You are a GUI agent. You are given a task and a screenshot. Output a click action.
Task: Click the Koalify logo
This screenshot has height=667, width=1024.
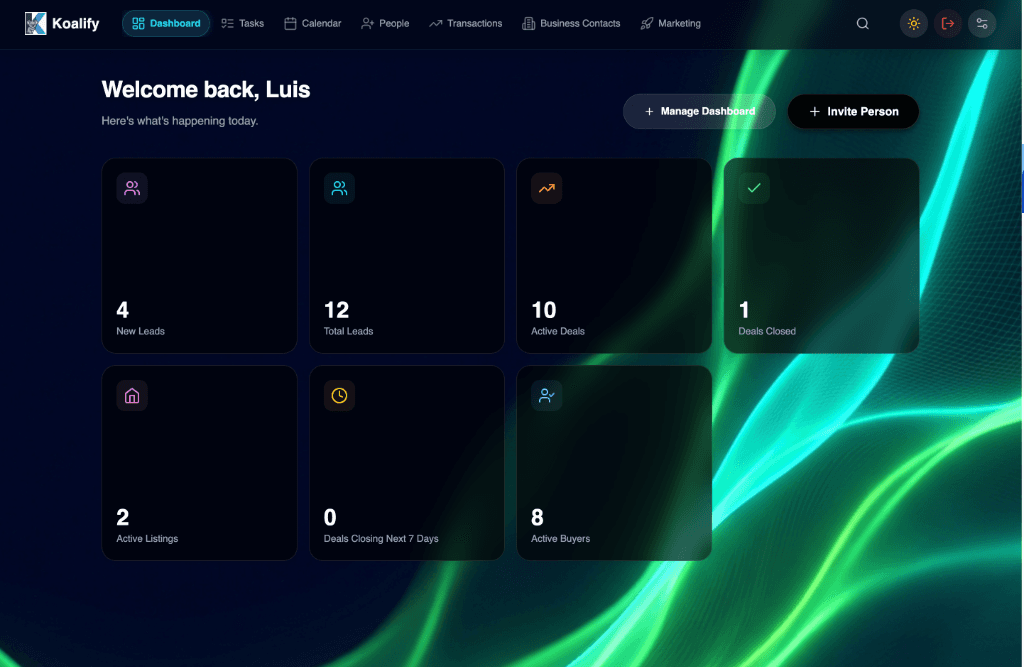(x=62, y=23)
